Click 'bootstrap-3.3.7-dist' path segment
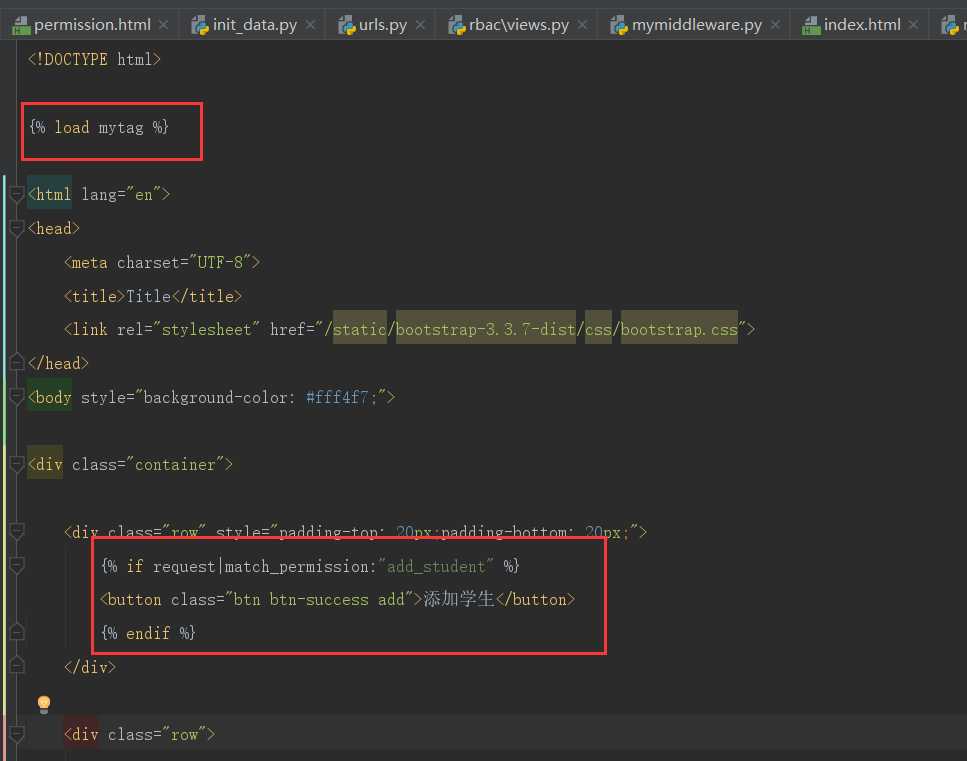 coord(485,329)
